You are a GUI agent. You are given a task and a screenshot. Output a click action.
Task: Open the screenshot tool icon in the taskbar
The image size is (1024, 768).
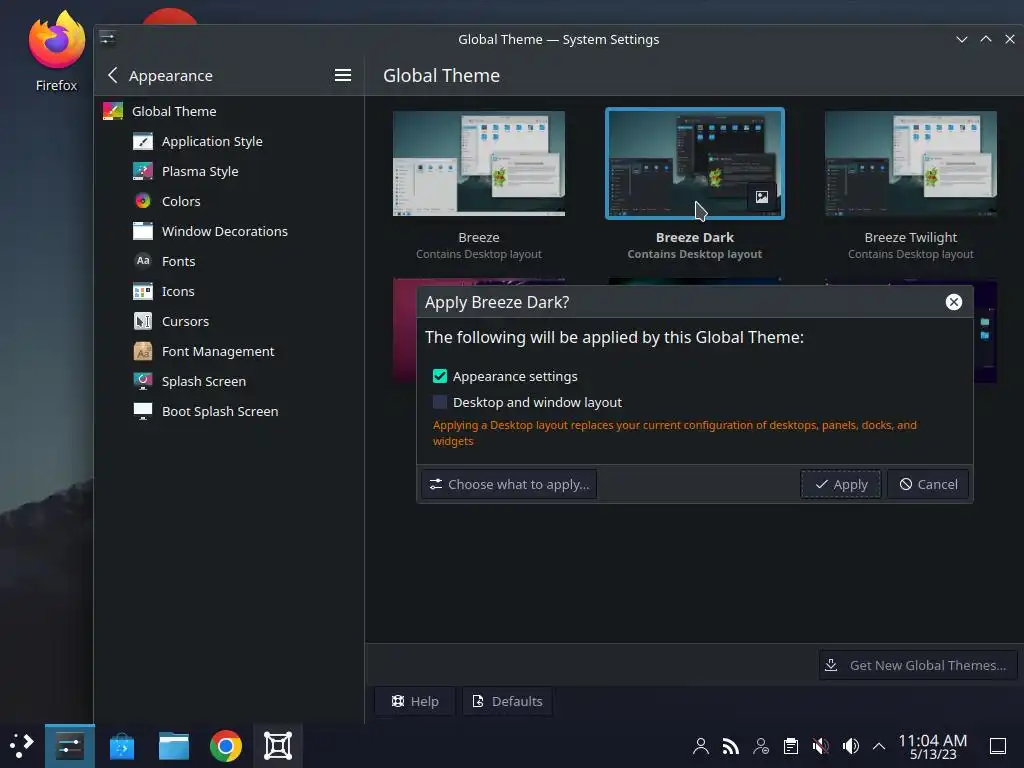(278, 746)
